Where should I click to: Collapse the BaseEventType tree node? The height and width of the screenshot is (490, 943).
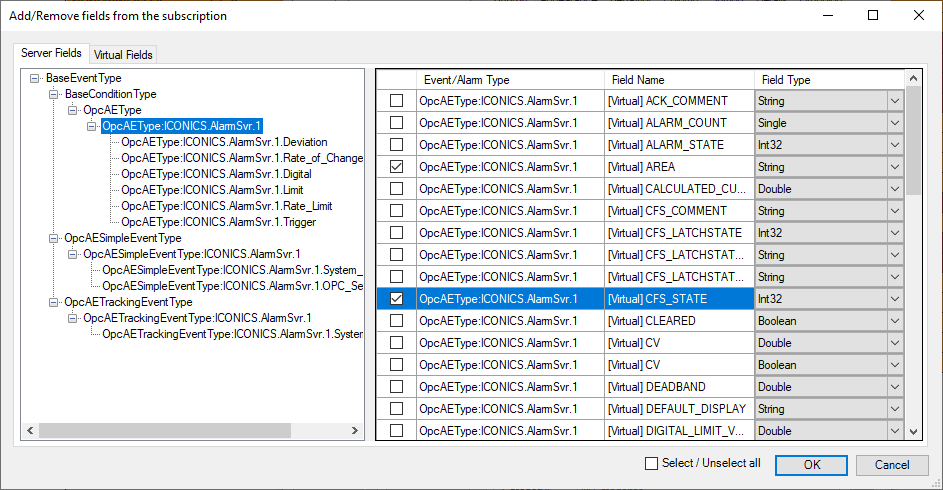pos(36,78)
